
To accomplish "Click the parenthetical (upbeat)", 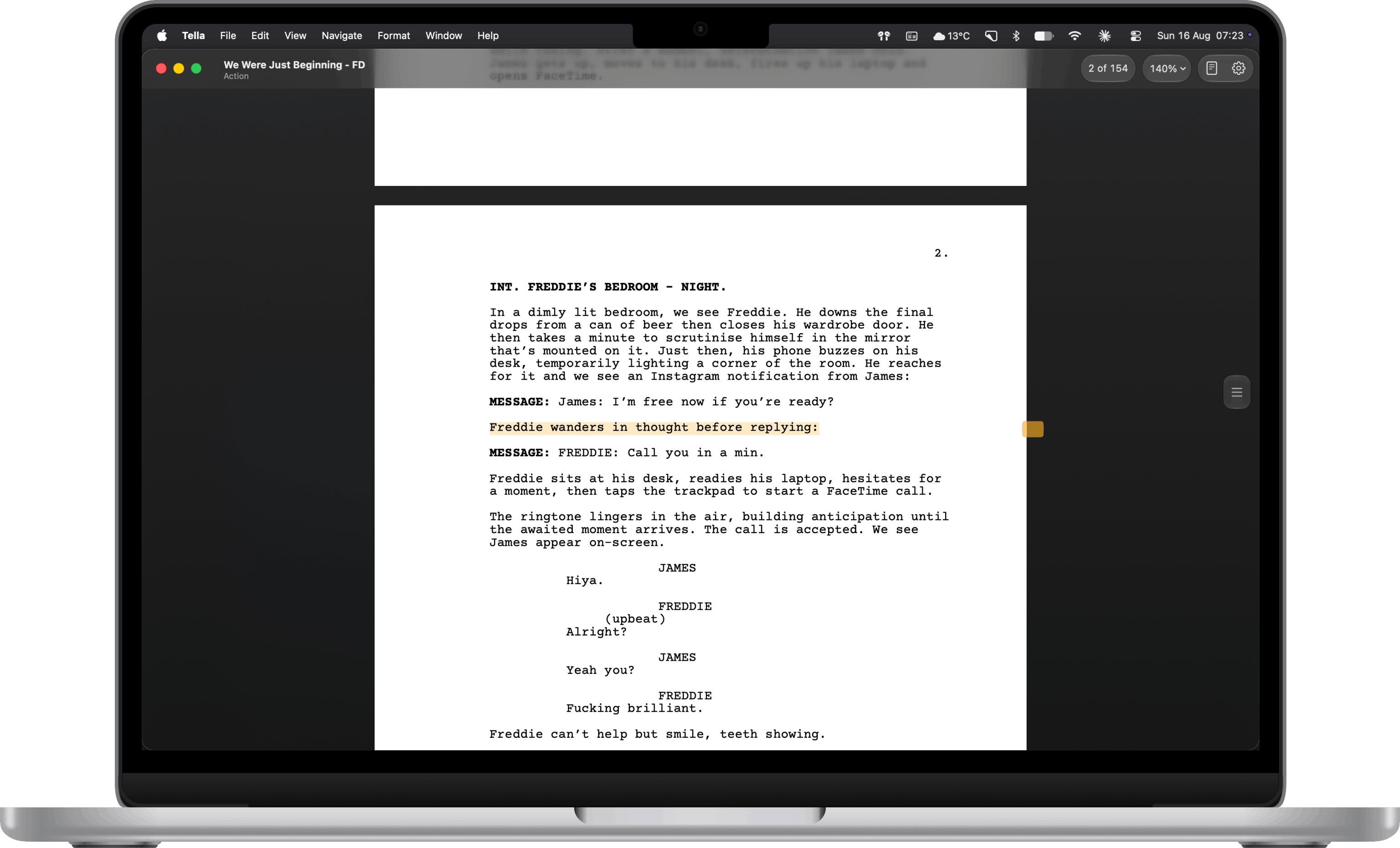I will click(x=635, y=618).
